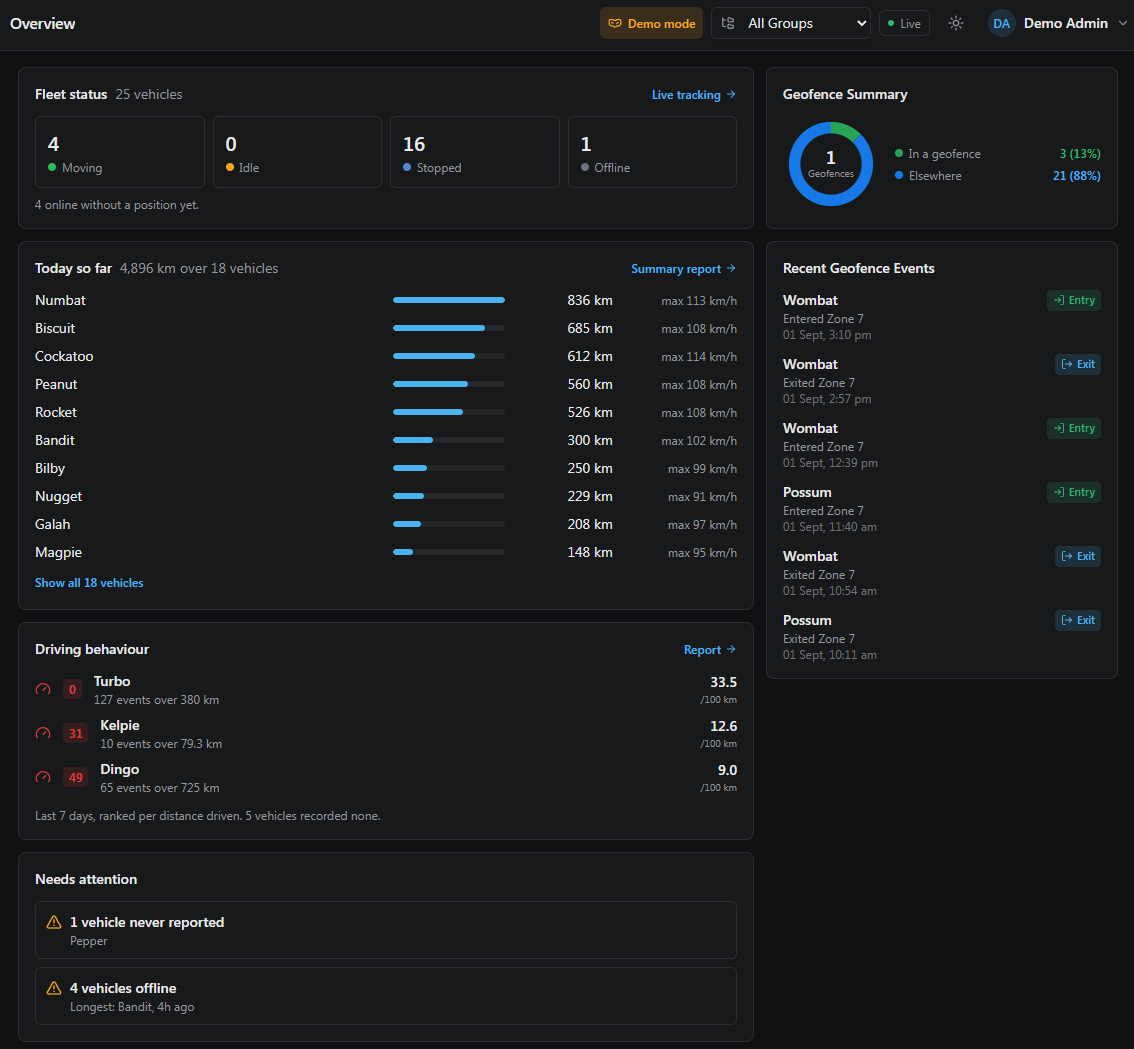
Task: Click Exit badge for Wombat 2:57 pm
Action: (x=1078, y=364)
